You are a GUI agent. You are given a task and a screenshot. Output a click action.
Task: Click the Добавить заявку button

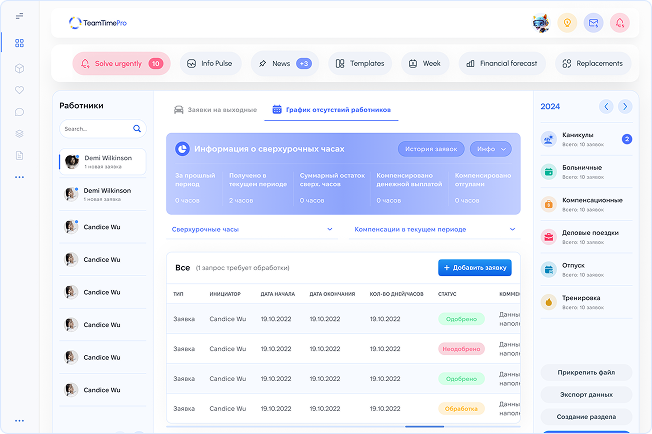pos(475,267)
